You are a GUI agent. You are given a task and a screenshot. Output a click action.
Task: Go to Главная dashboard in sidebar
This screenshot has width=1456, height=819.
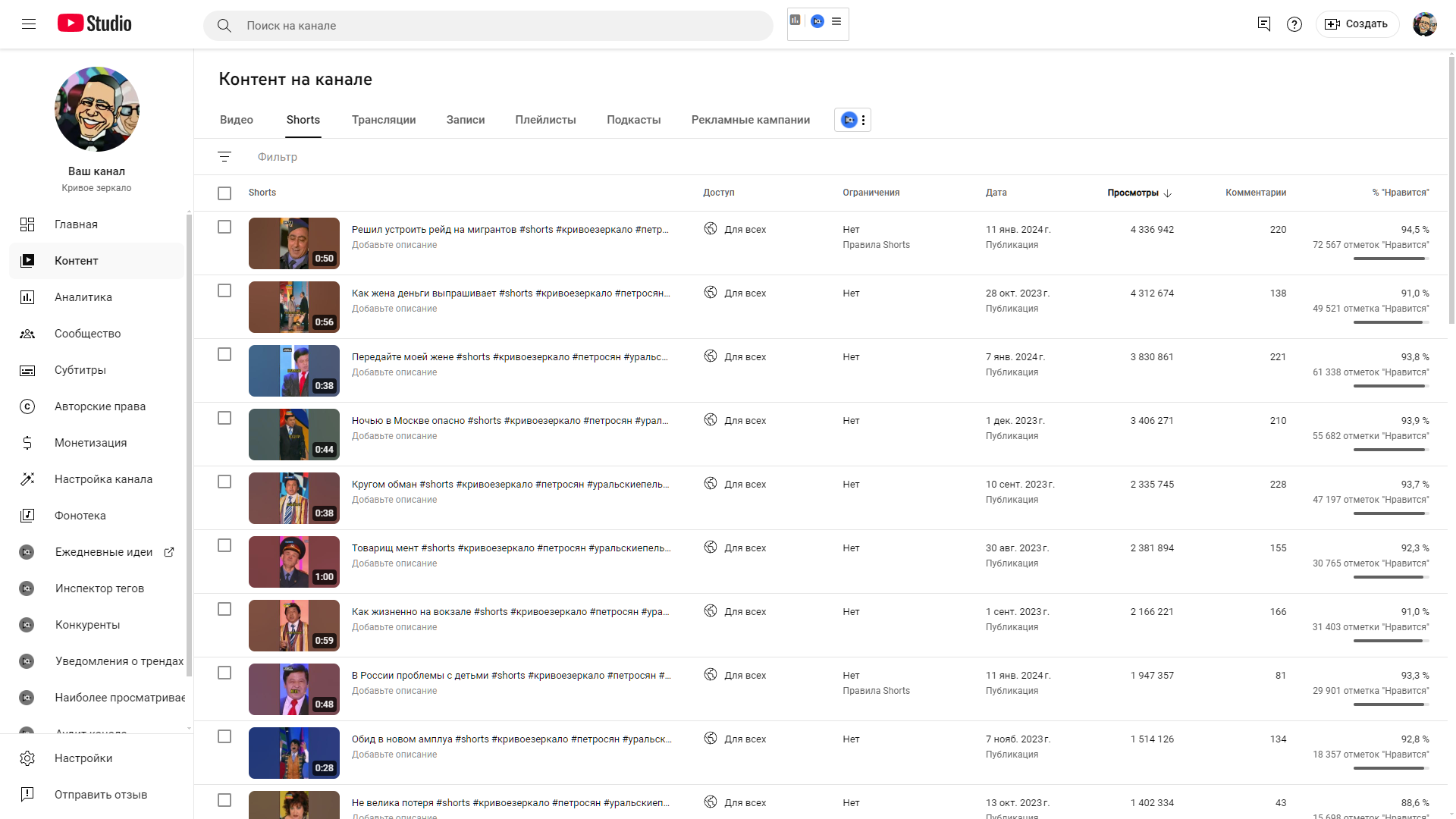pos(97,224)
